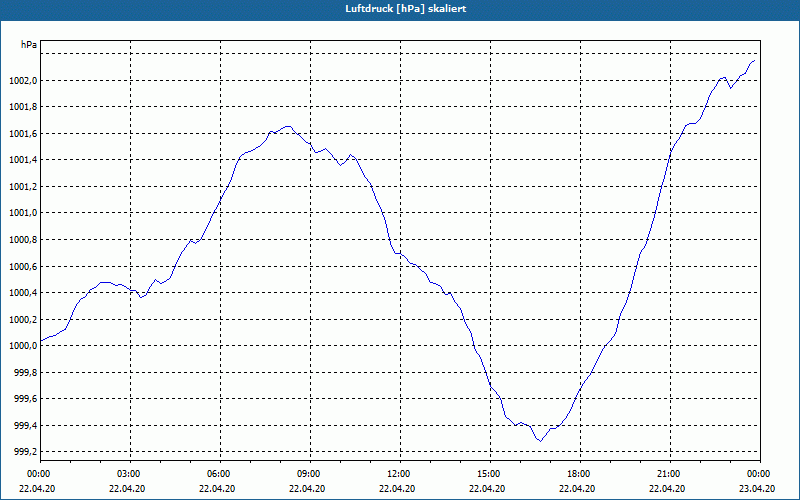This screenshot has height=500, width=800.
Task: Select the 1001,0 y-axis label
Action: click(23, 213)
